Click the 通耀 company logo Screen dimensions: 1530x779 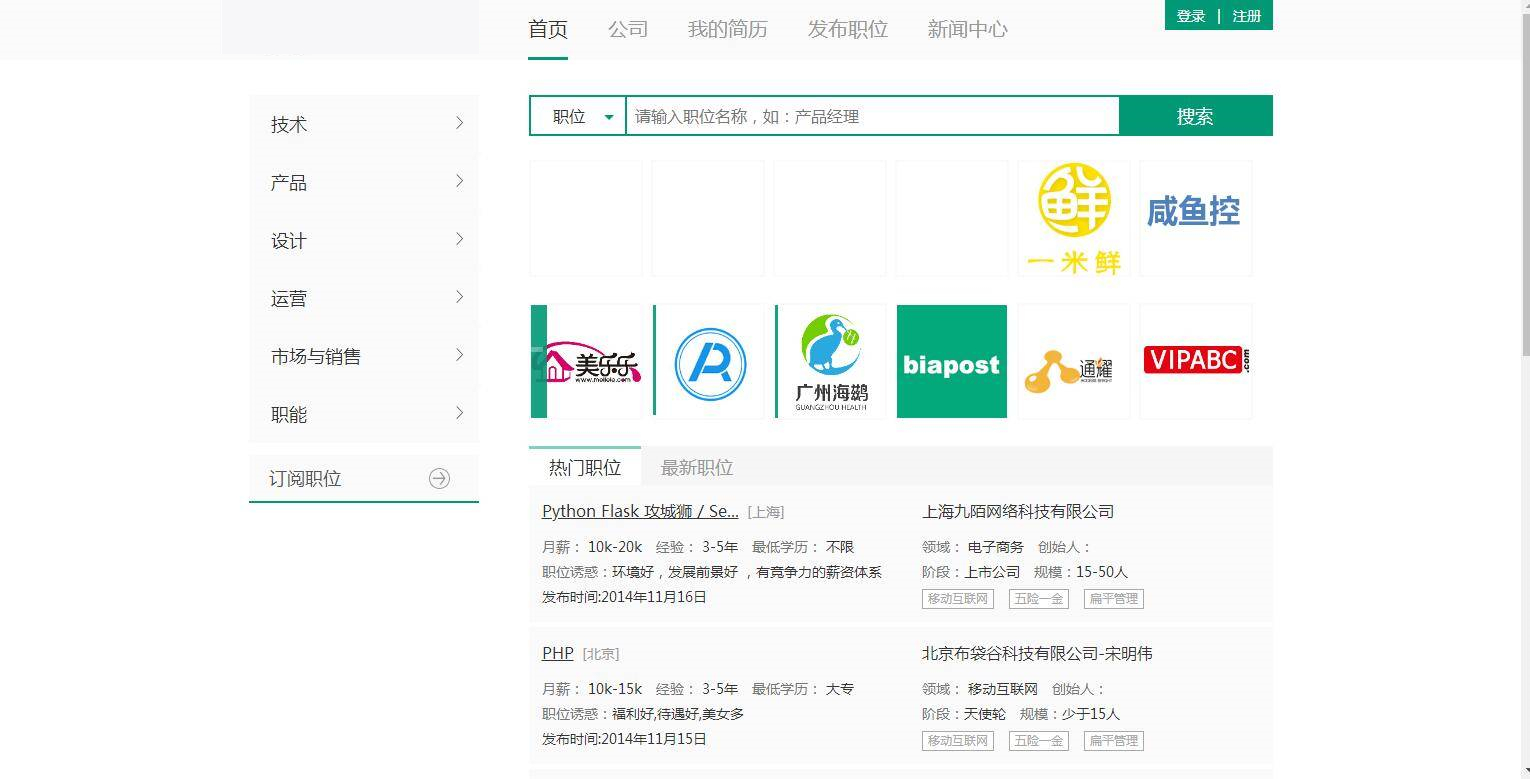pyautogui.click(x=1073, y=361)
